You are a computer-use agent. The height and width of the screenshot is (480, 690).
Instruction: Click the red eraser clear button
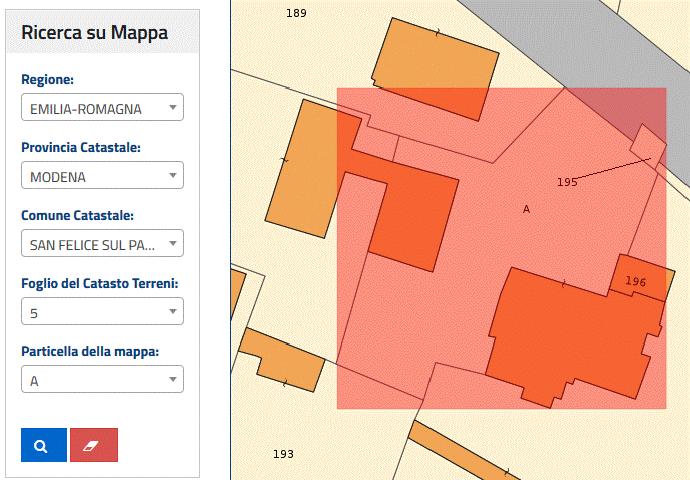click(94, 445)
